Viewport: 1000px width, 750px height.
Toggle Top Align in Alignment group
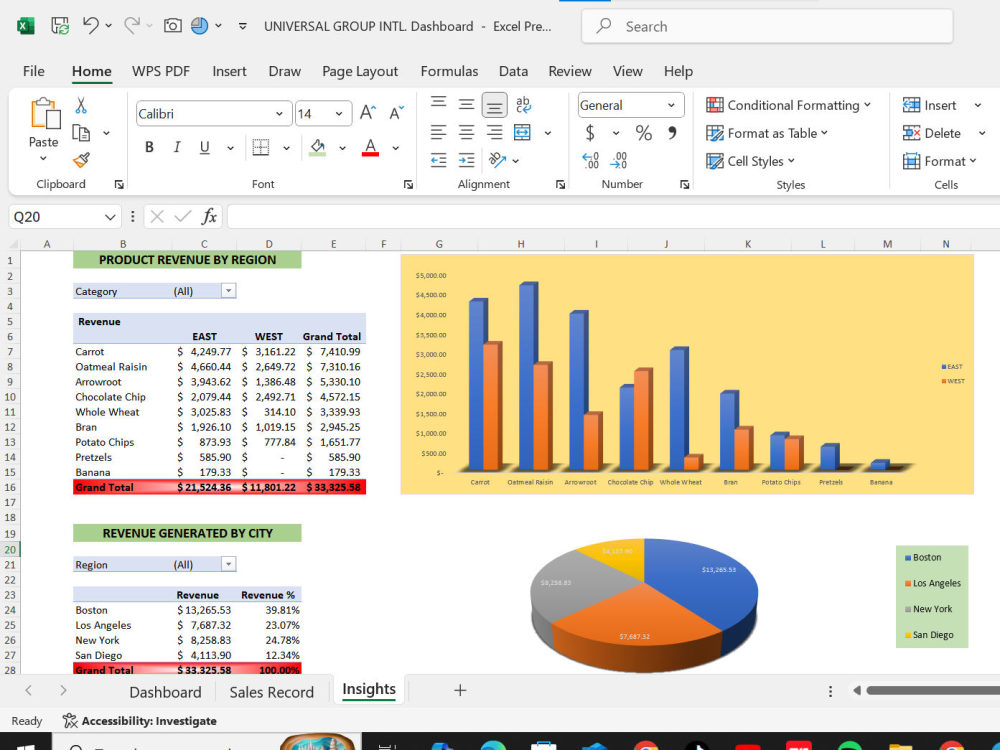coord(438,104)
